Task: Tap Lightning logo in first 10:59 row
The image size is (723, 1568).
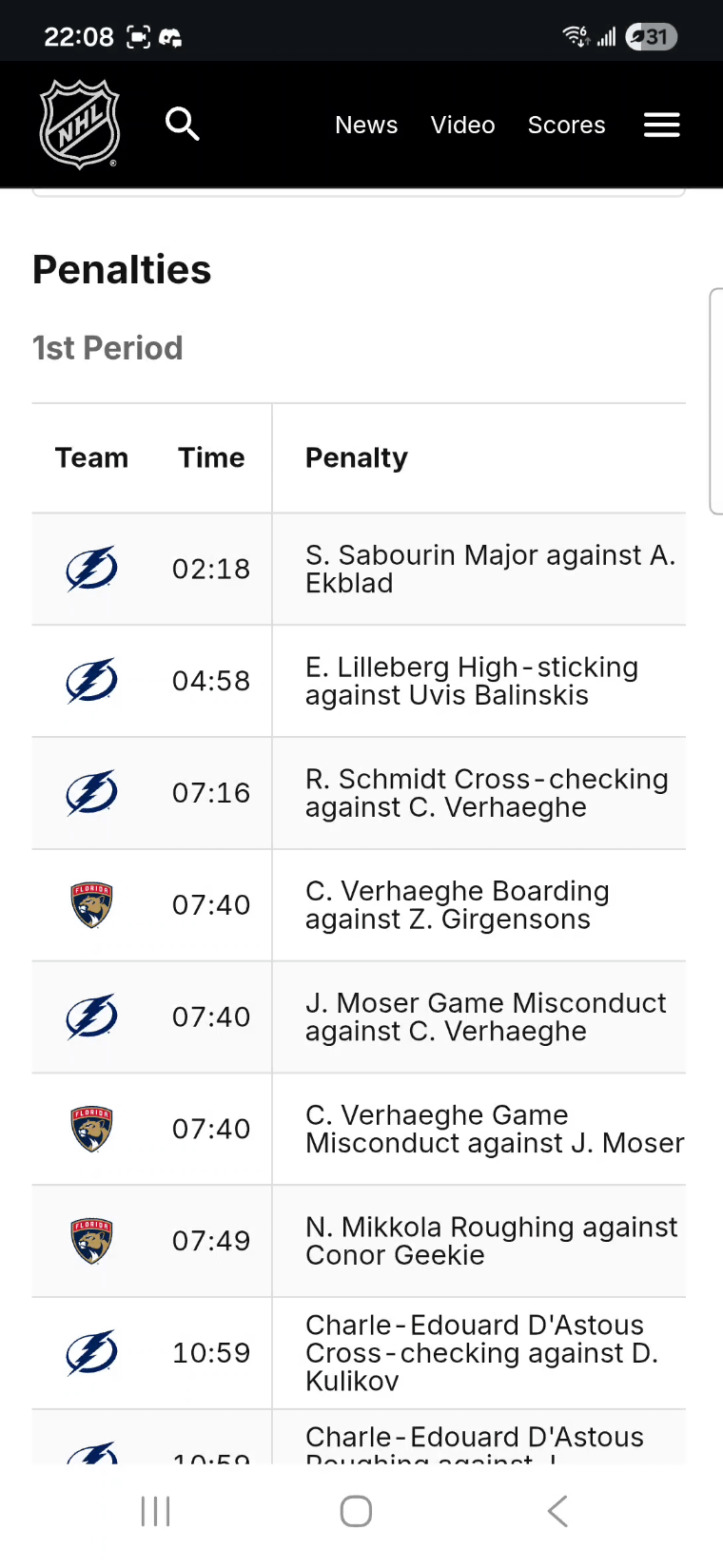Action: 91,1352
